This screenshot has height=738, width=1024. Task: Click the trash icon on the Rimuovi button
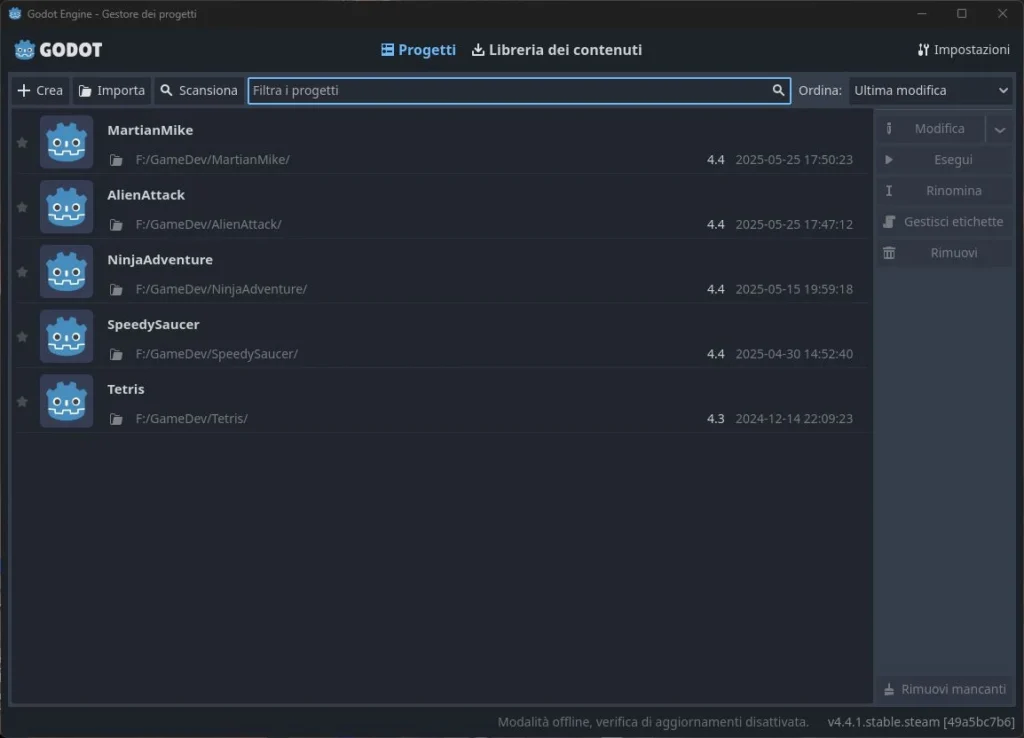[x=889, y=252]
